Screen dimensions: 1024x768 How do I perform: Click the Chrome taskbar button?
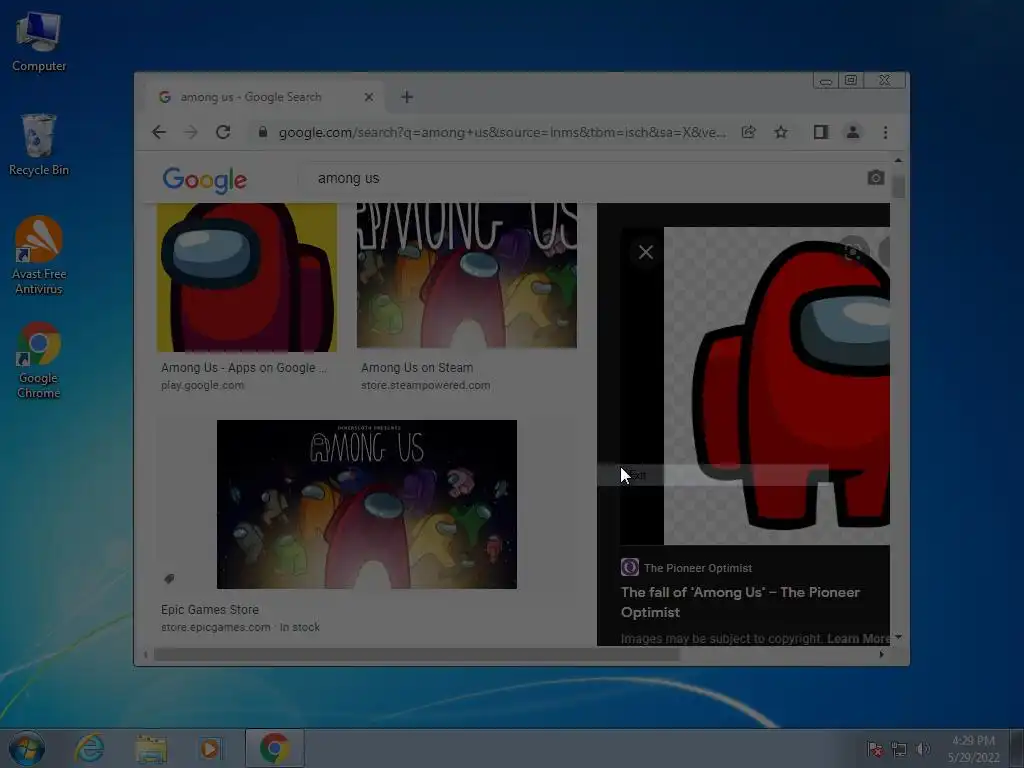click(x=274, y=748)
